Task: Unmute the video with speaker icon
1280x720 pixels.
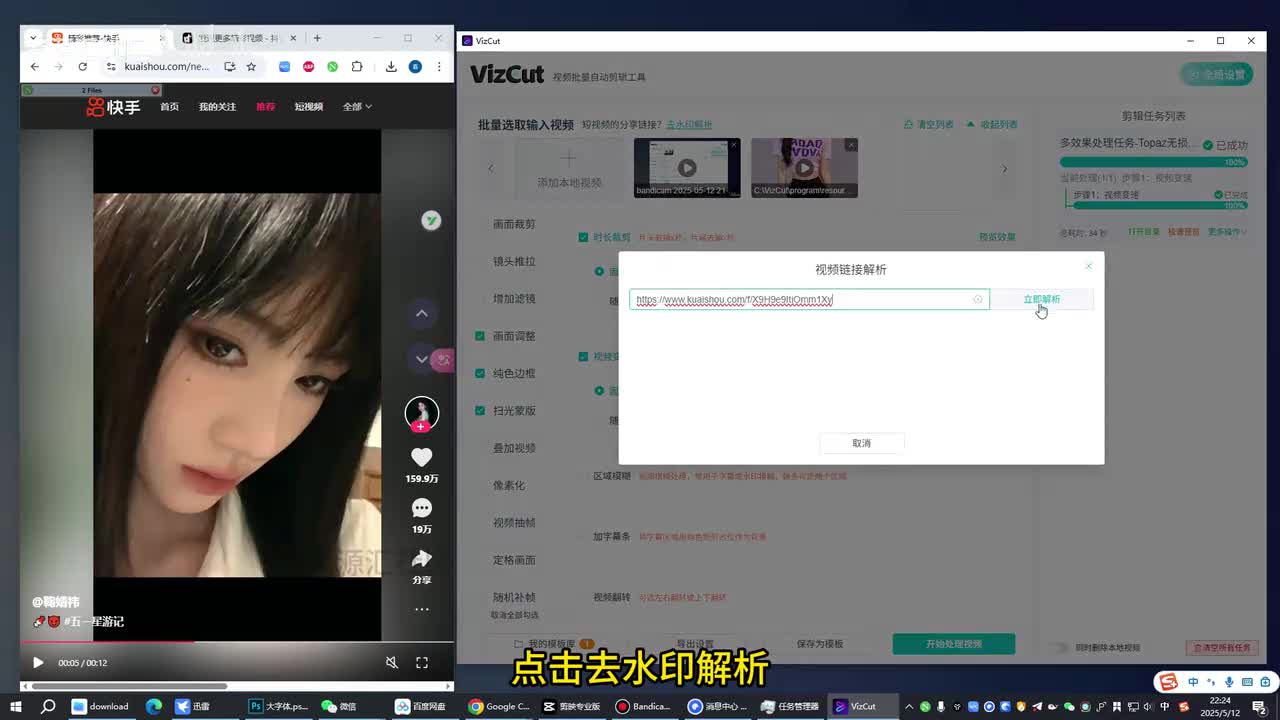Action: click(392, 662)
